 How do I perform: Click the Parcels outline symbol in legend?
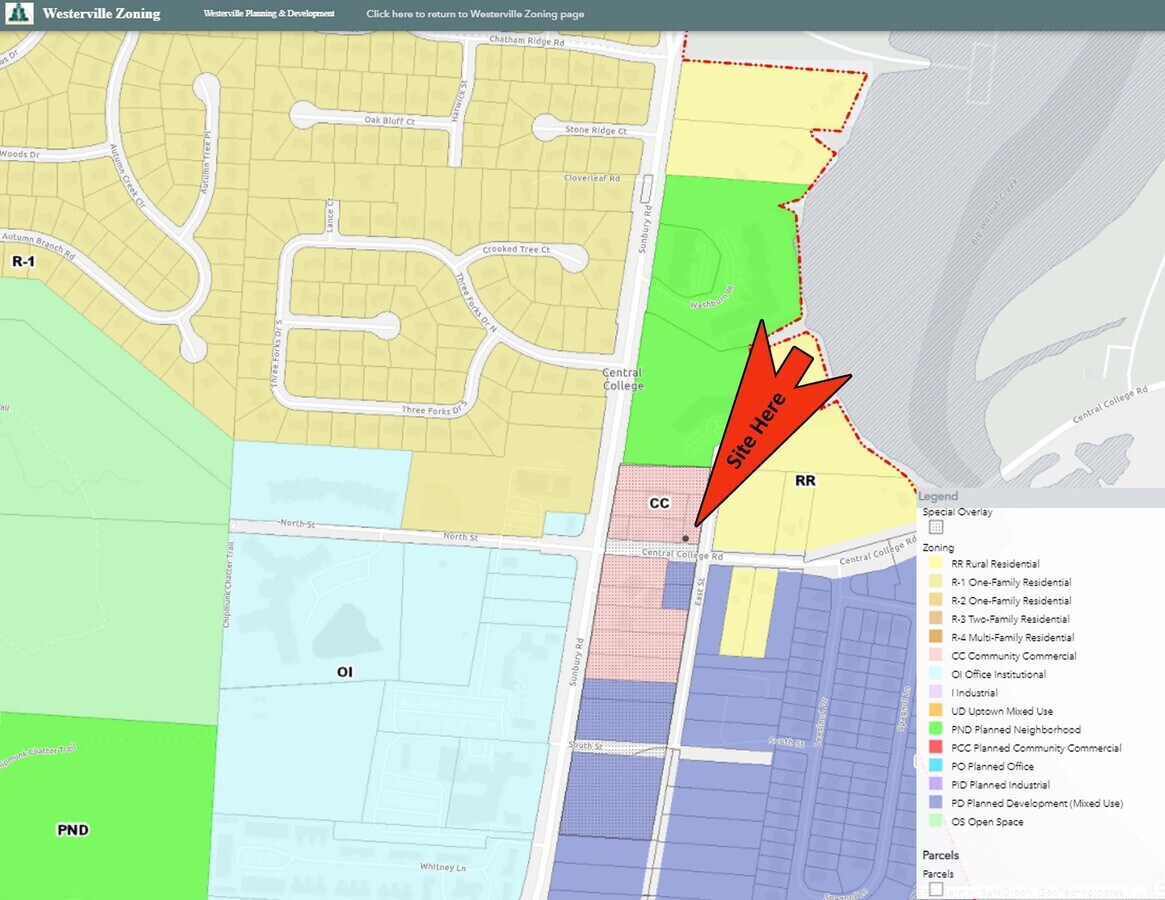click(935, 888)
